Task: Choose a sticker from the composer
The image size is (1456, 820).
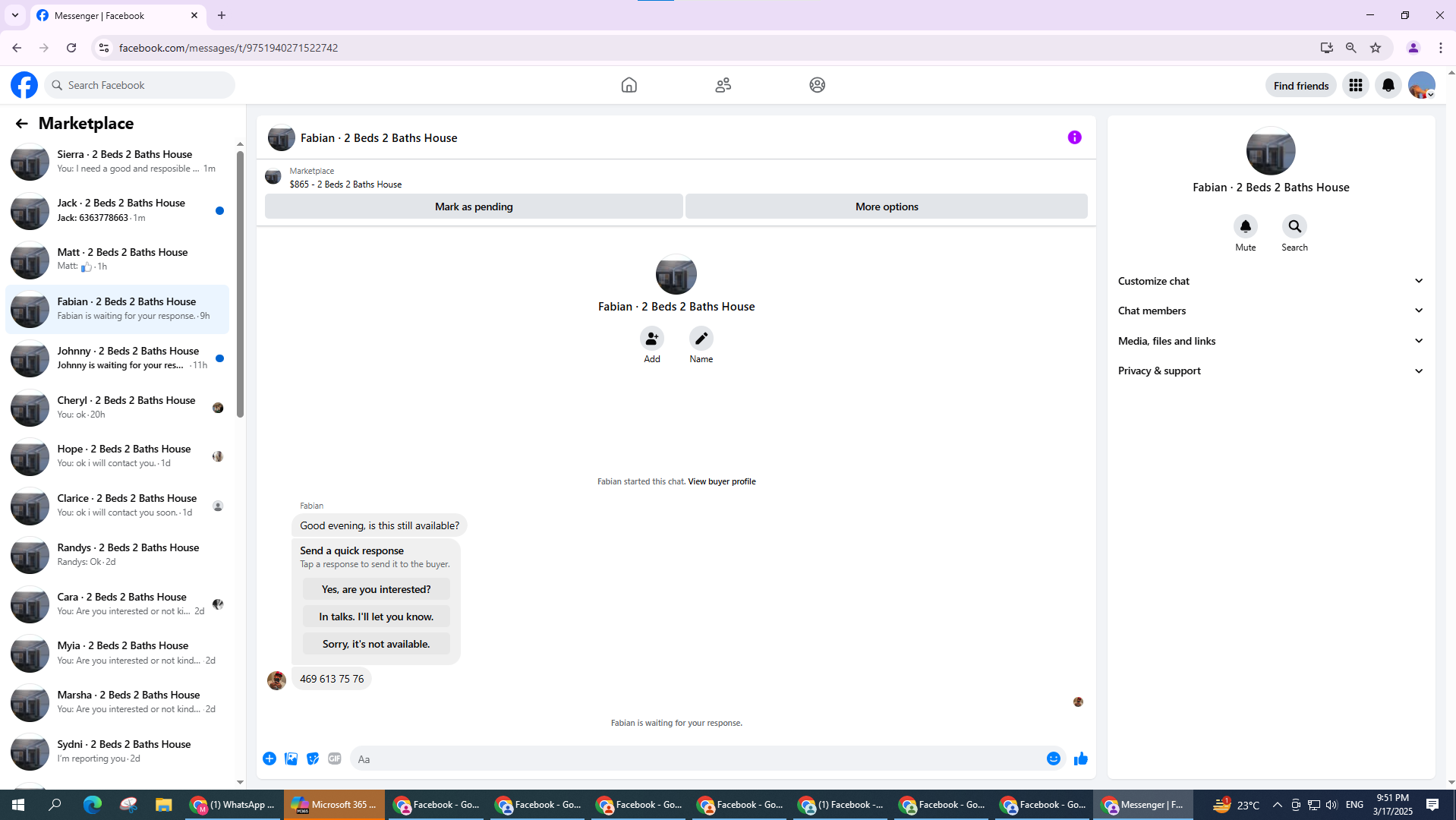Action: pyautogui.click(x=313, y=758)
